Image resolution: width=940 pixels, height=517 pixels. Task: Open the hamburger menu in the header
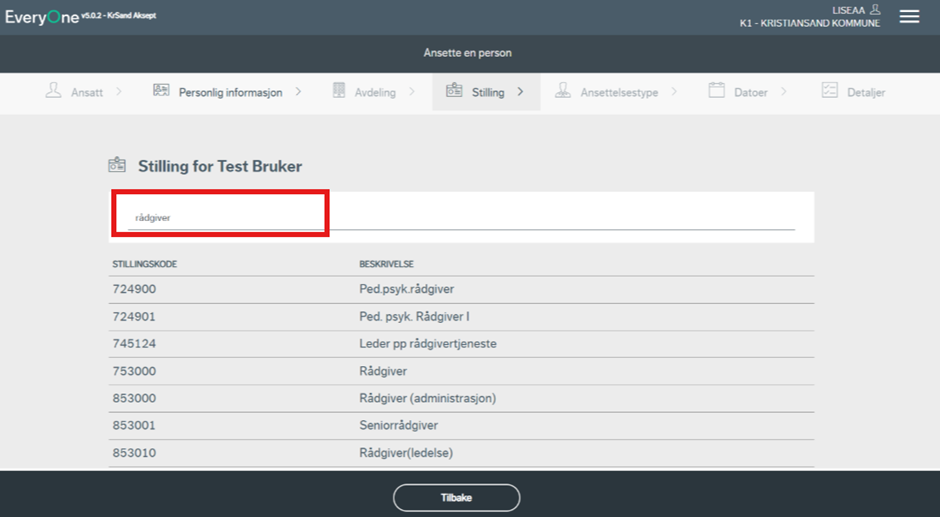[x=909, y=17]
